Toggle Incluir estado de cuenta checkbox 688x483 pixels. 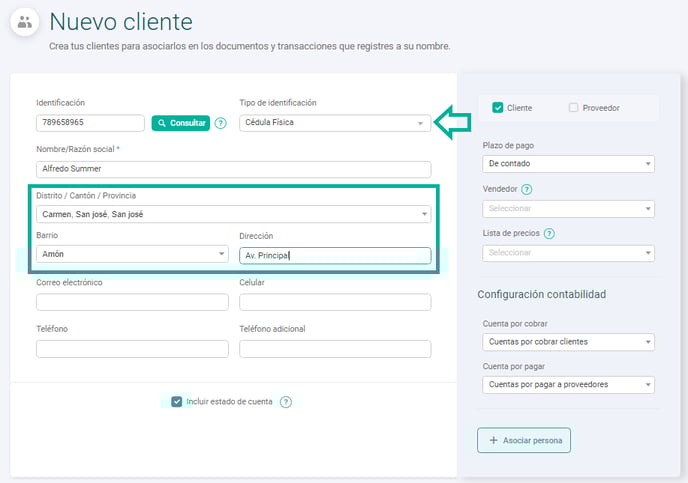pyautogui.click(x=177, y=401)
